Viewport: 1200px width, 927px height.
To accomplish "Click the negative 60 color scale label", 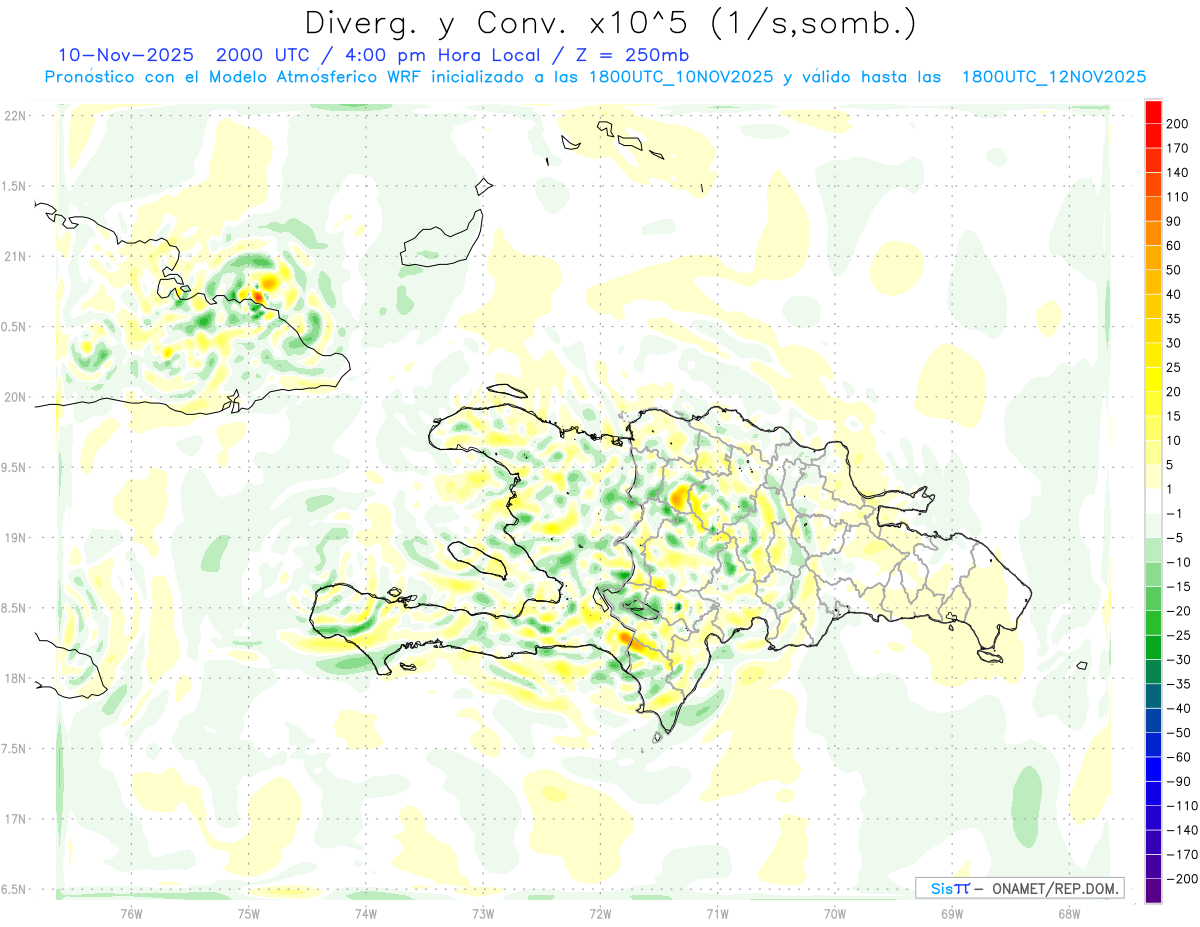I will [1180, 757].
